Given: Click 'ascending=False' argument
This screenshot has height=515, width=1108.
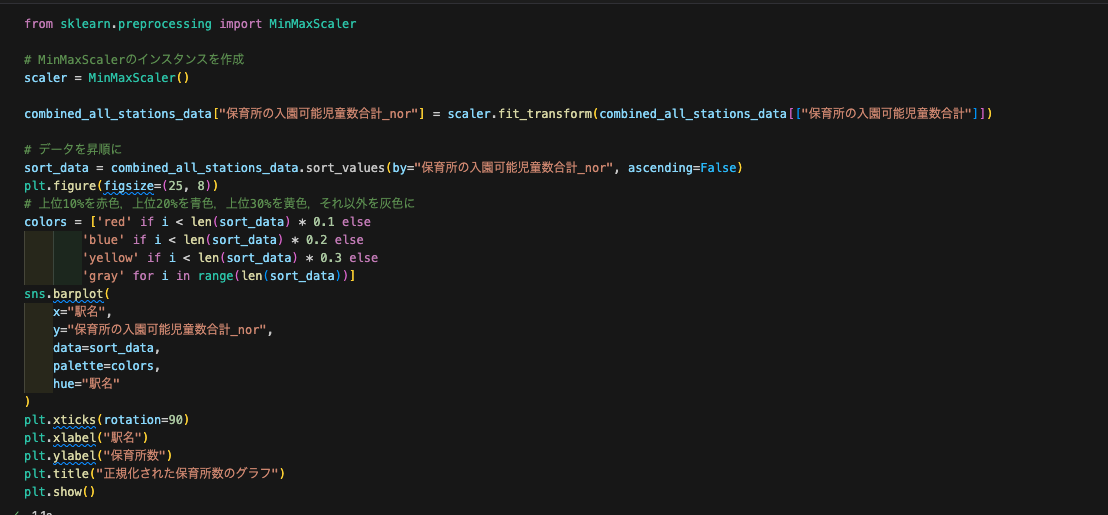Looking at the screenshot, I should (683, 168).
